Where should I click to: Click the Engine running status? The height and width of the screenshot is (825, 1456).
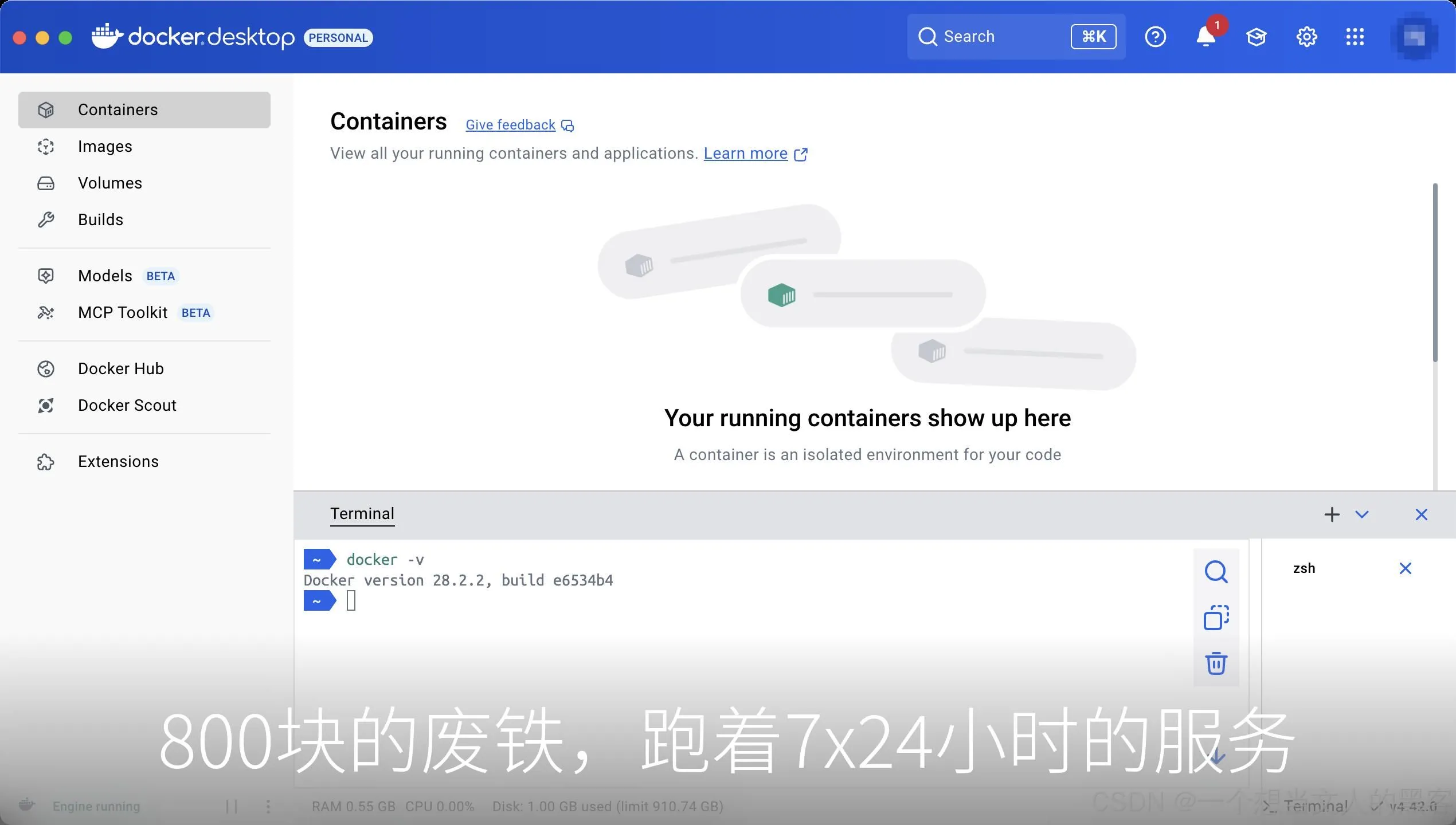click(96, 806)
